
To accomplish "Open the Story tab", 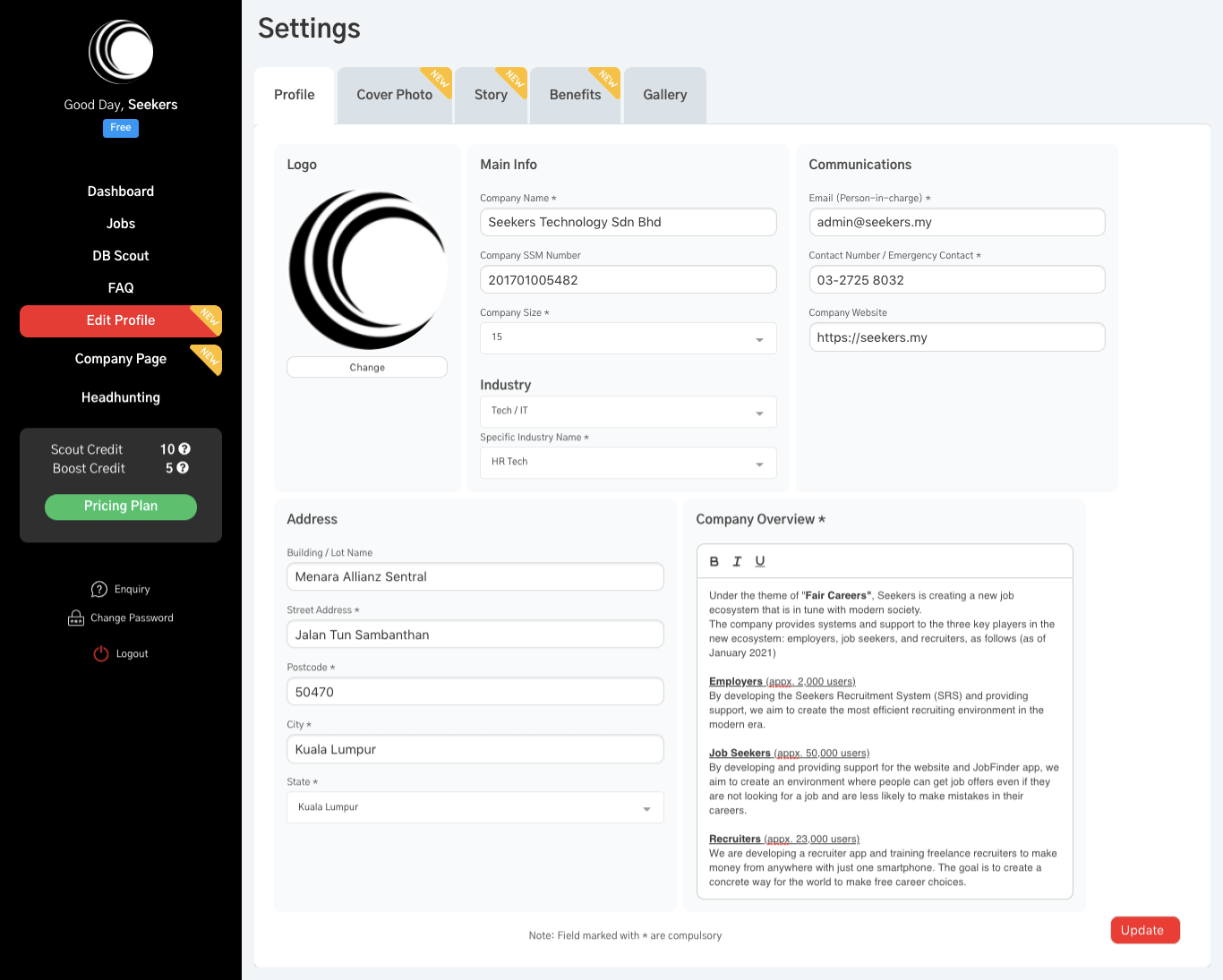I will [x=491, y=95].
